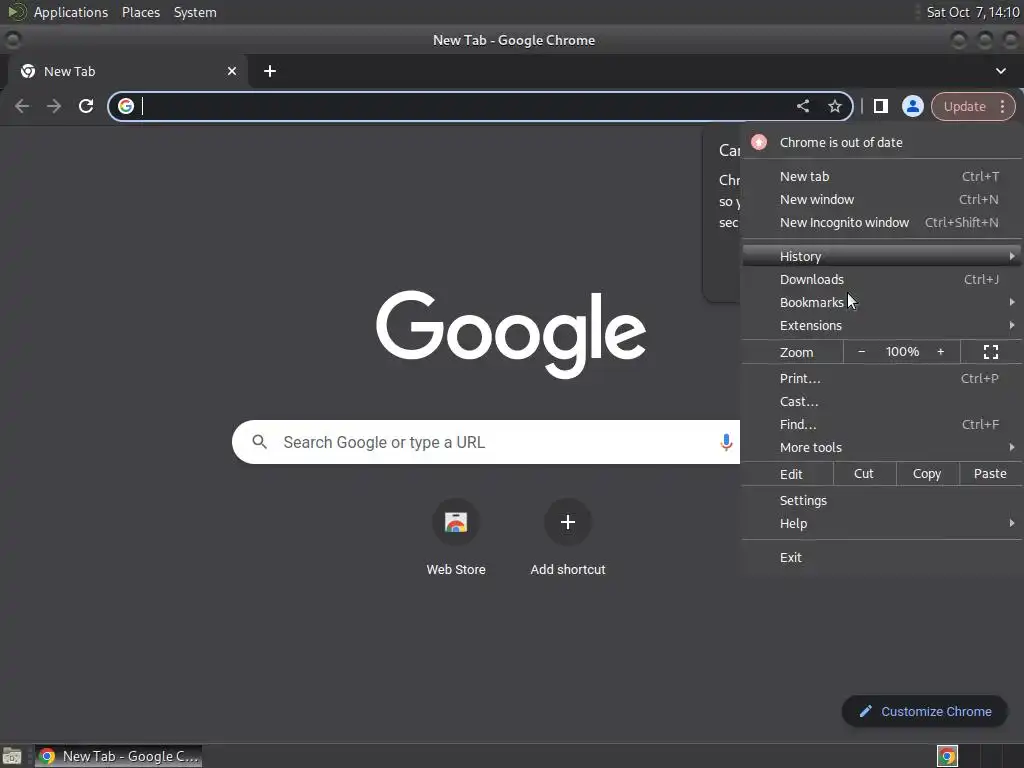The width and height of the screenshot is (1024, 768).
Task: Open the Applications menu
Action: pyautogui.click(x=71, y=12)
